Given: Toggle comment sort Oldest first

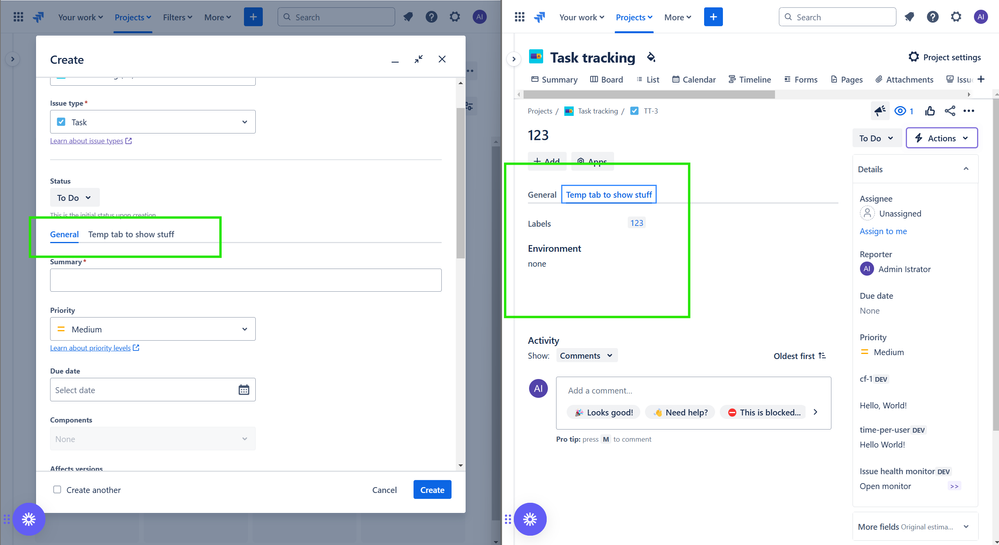Looking at the screenshot, I should click(800, 356).
